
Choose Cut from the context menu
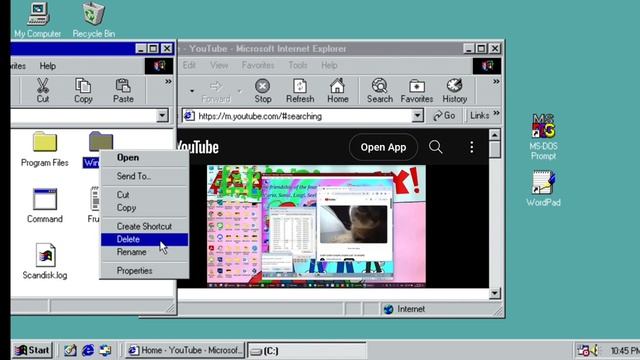point(144,195)
